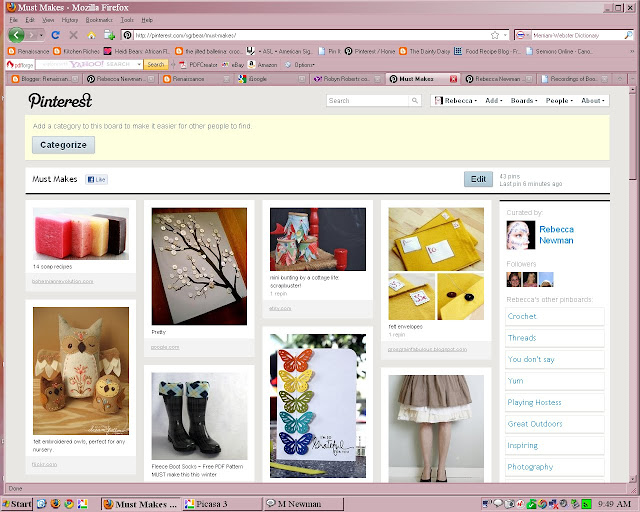Click the Pinterest logo
The image size is (640, 512).
coord(60,101)
